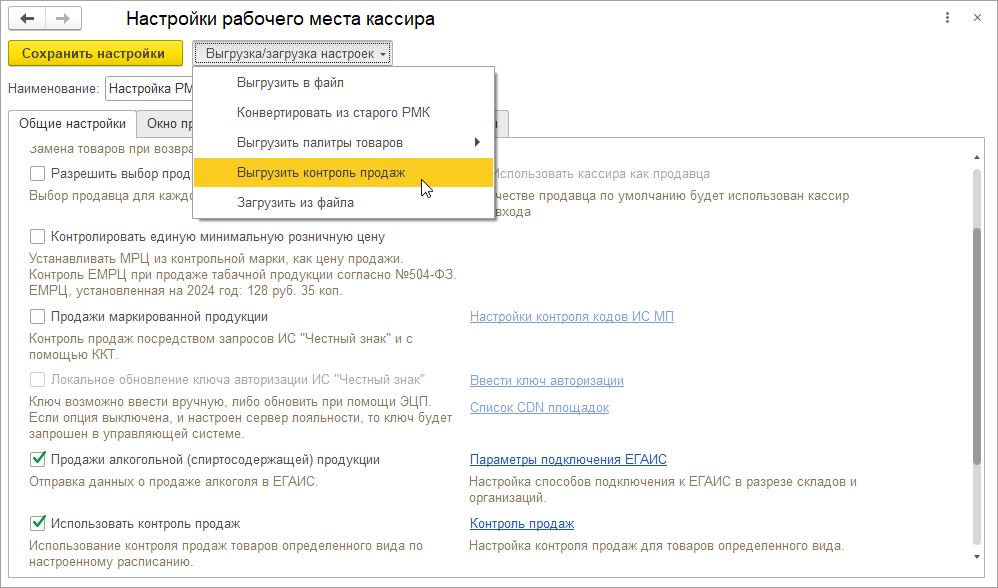Go forward with the right arrow button
This screenshot has width=998, height=588.
(x=63, y=19)
